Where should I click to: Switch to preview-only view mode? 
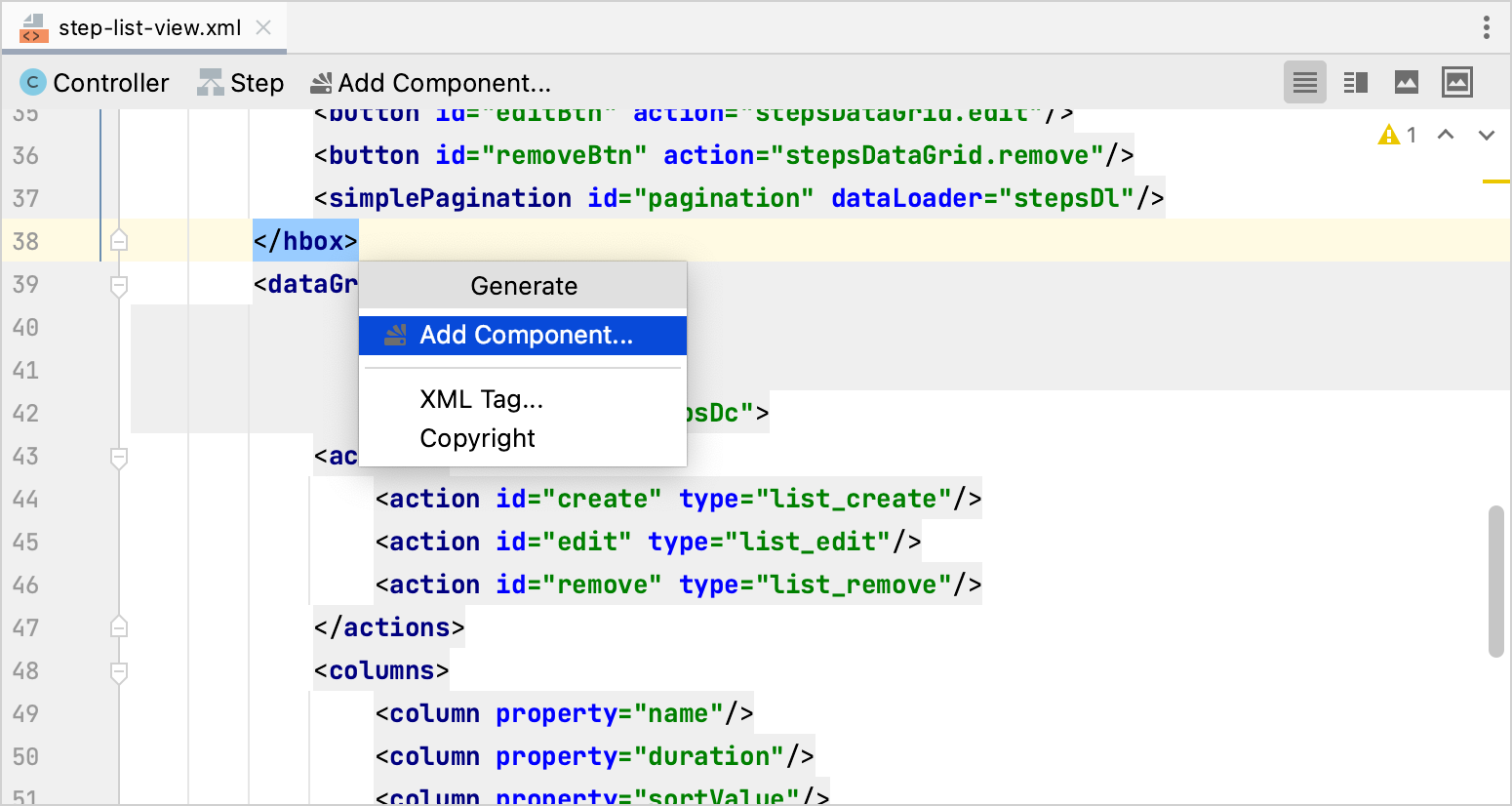(x=1407, y=83)
